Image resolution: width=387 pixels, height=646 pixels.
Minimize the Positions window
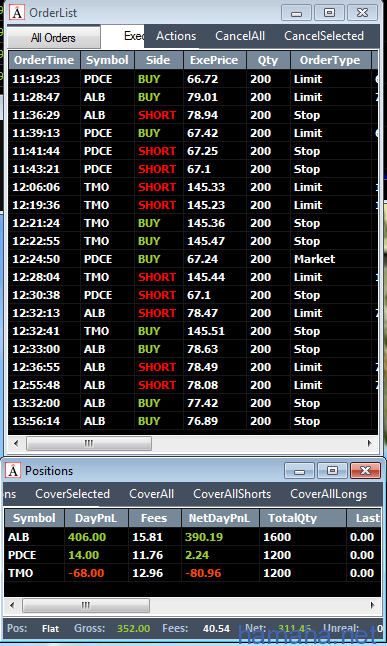(300, 470)
